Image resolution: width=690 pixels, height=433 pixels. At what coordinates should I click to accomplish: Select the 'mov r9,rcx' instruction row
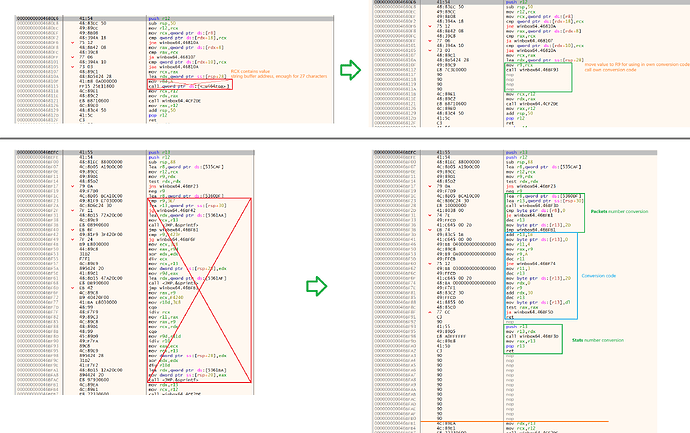[519, 65]
